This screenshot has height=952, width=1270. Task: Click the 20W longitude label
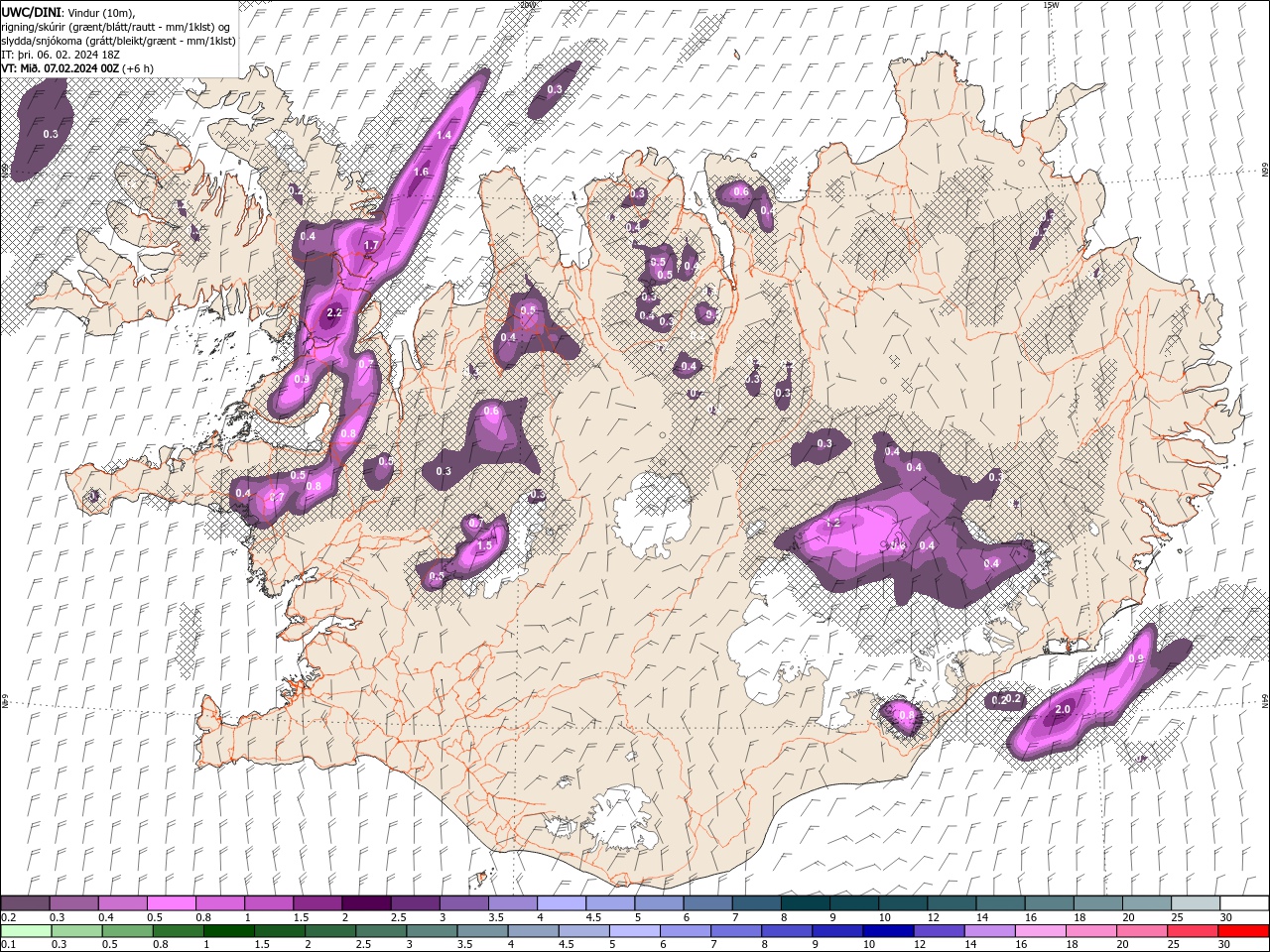pyautogui.click(x=528, y=5)
